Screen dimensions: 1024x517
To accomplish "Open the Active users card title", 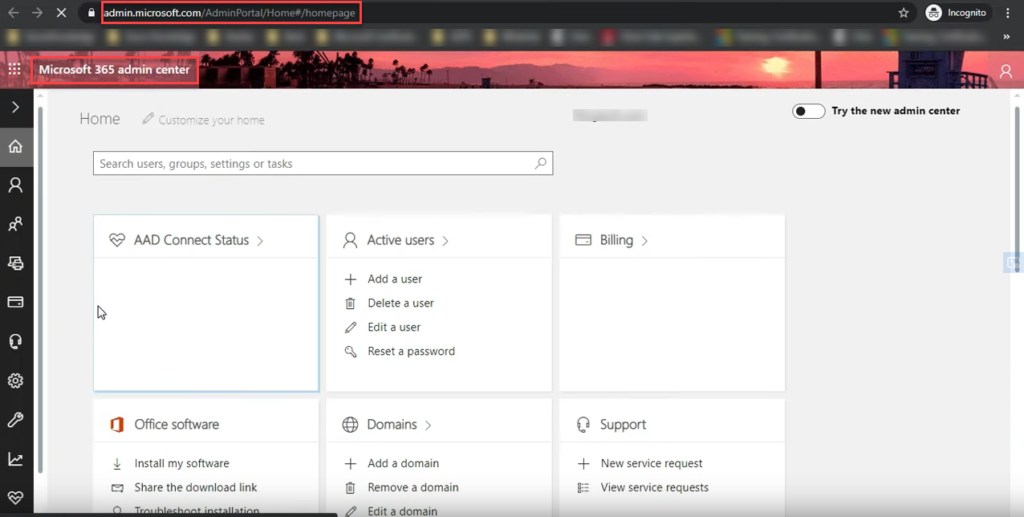I will click(x=400, y=240).
